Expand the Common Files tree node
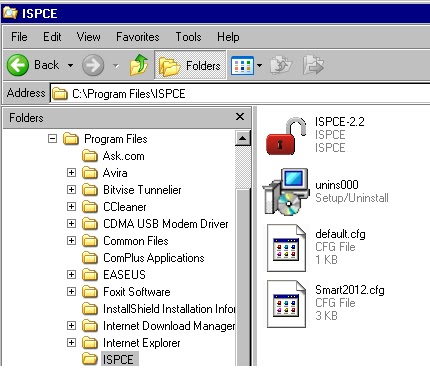 pos(71,240)
